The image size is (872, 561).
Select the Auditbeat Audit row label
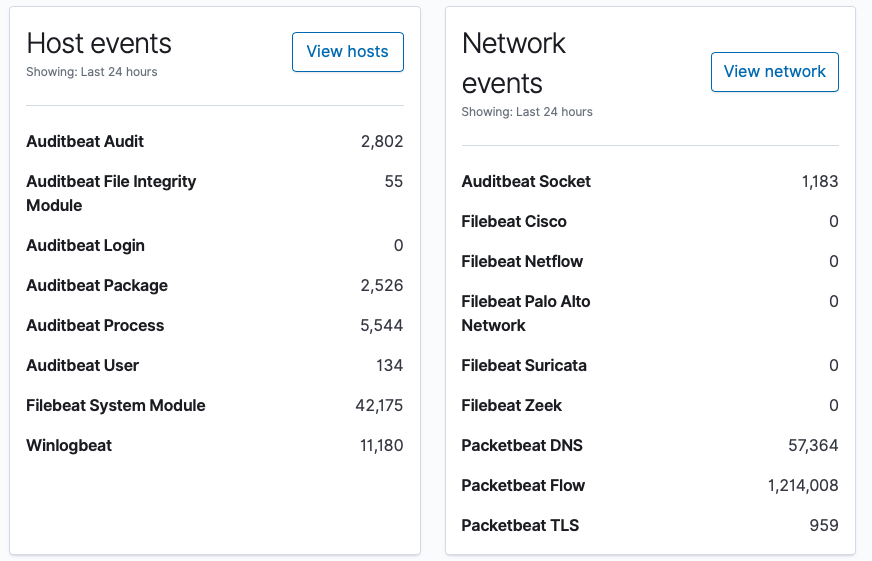[x=85, y=141]
